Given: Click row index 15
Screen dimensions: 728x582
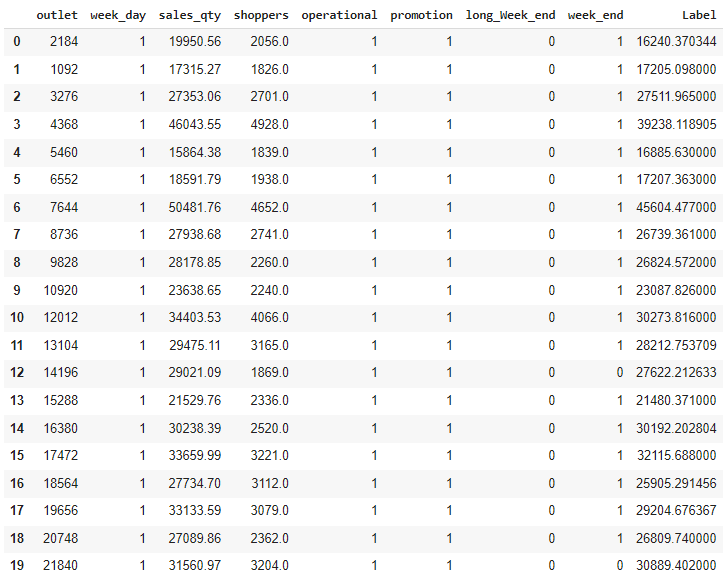Looking at the screenshot, I should (x=17, y=455).
